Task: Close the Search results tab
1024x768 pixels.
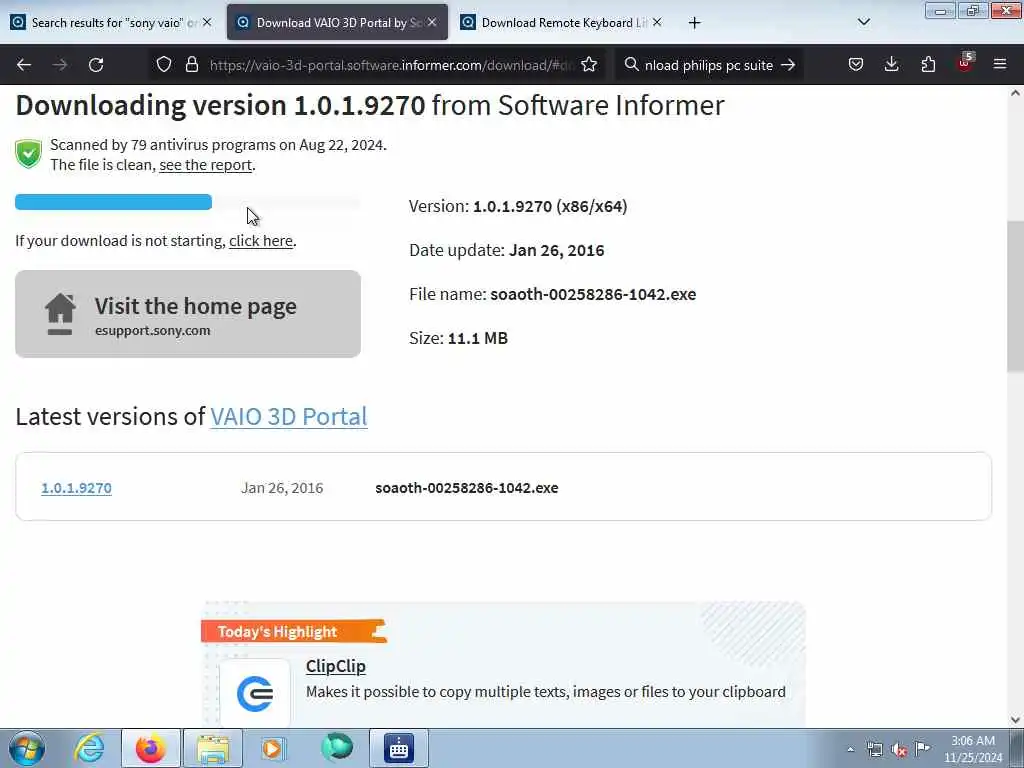Action: click(x=207, y=22)
